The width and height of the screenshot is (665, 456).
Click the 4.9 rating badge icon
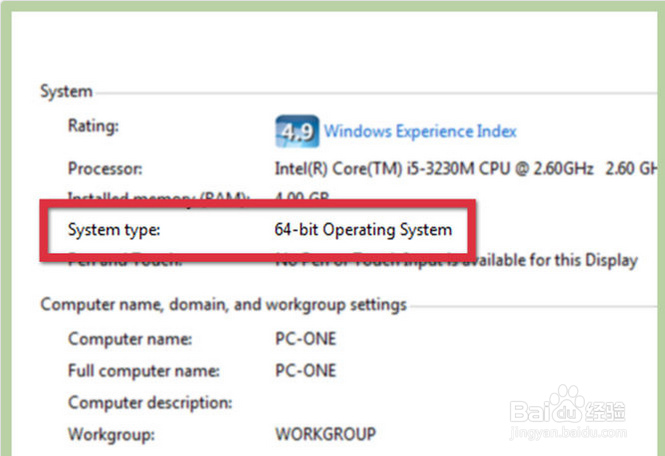297,131
